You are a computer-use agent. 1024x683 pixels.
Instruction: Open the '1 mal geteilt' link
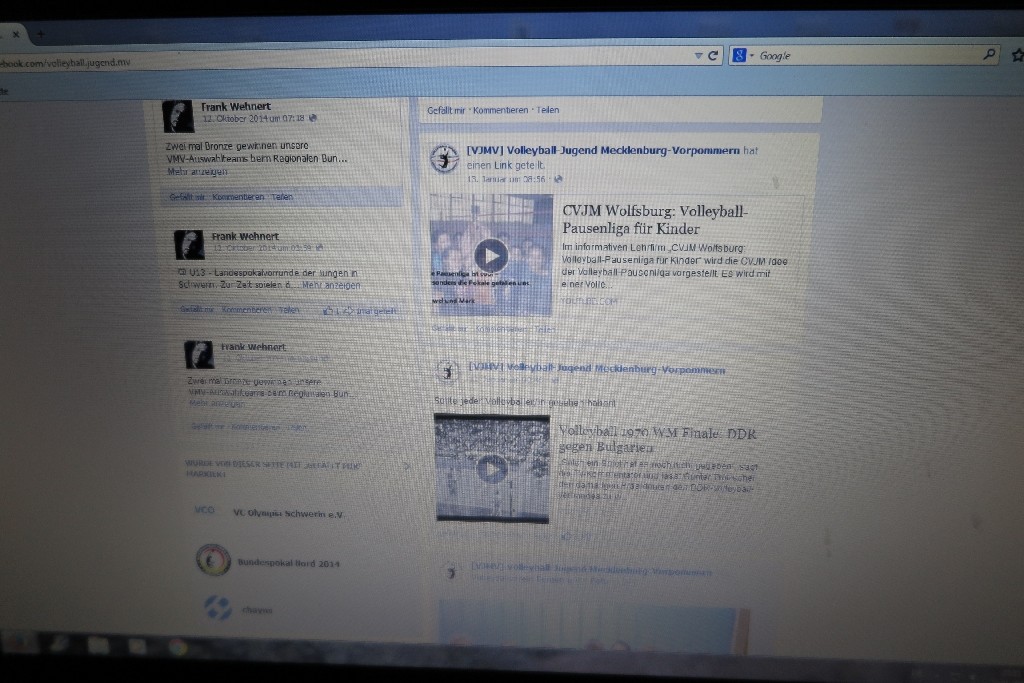376,311
